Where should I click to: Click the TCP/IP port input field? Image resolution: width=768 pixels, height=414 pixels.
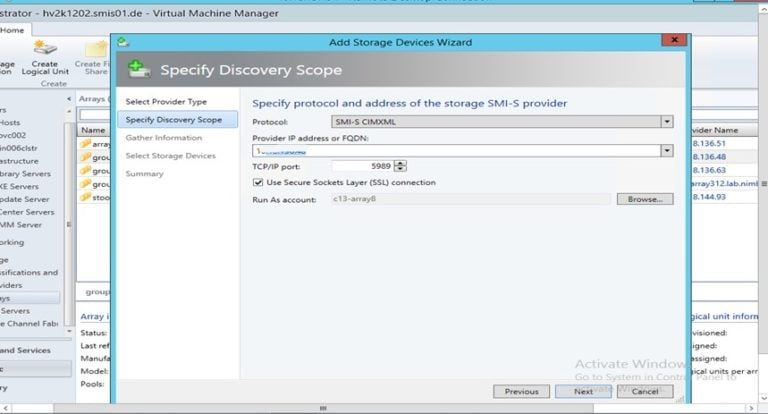361,166
